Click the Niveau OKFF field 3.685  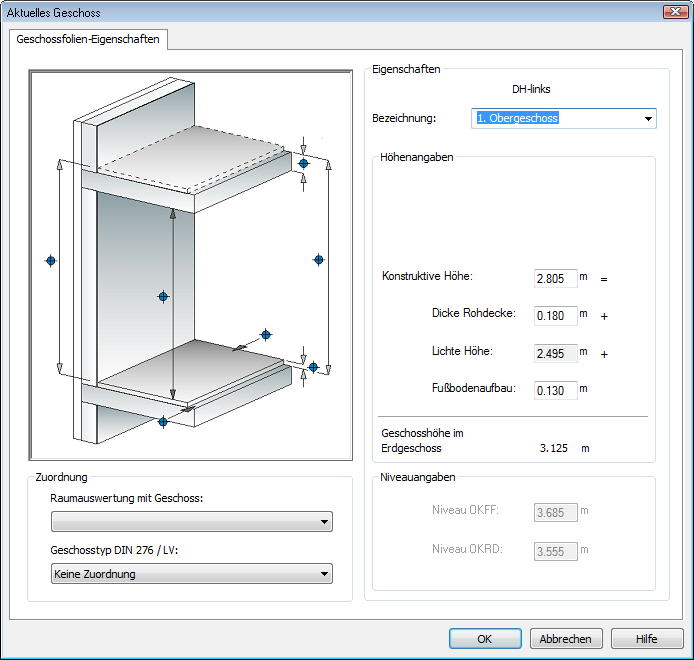click(555, 512)
